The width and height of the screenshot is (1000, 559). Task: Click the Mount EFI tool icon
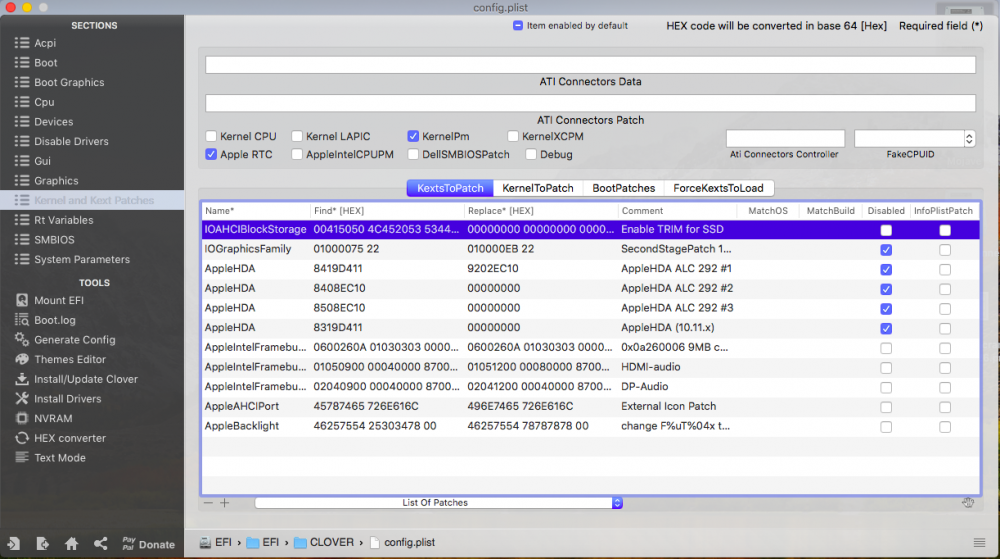pos(22,300)
